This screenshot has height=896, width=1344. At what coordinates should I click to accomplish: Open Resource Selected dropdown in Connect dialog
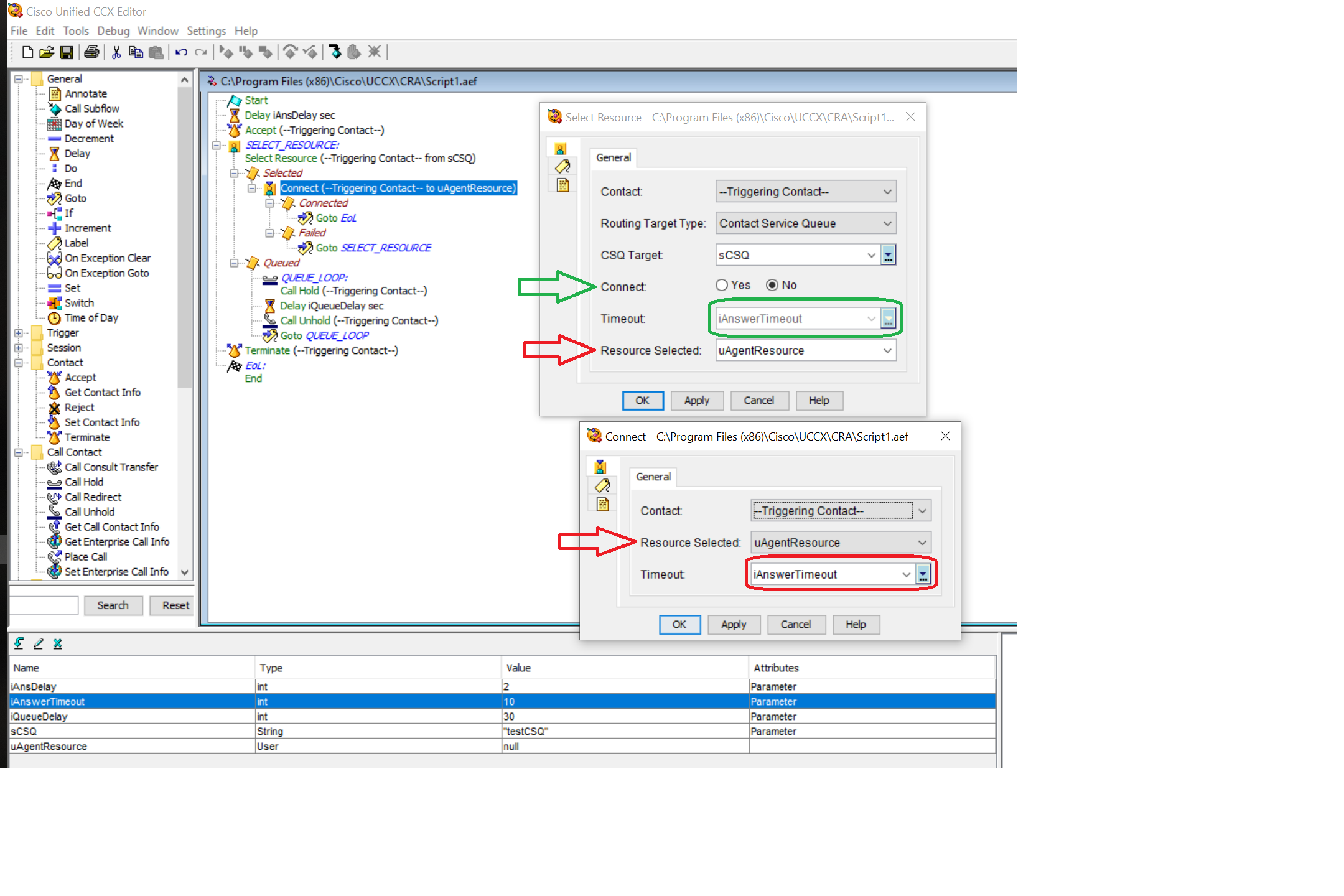(841, 543)
